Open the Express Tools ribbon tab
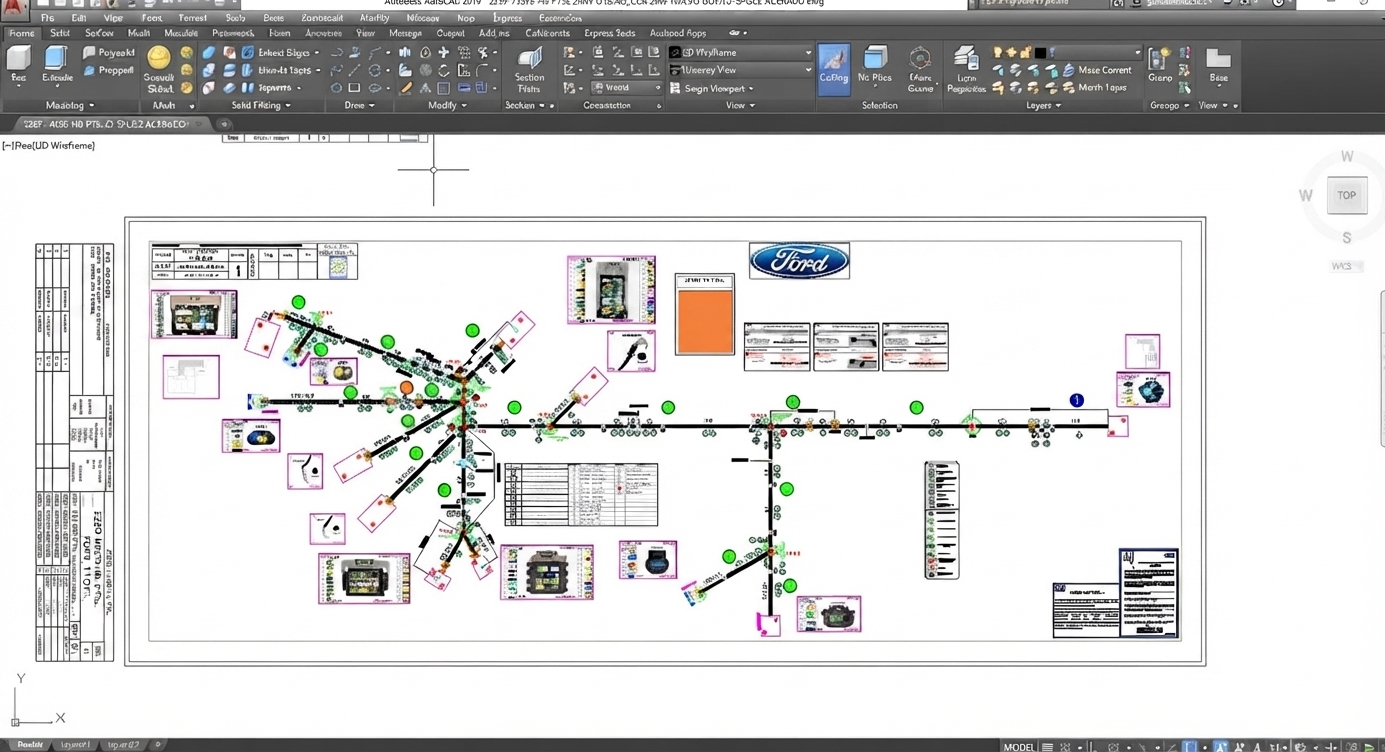The height and width of the screenshot is (752, 1385). pos(610,33)
